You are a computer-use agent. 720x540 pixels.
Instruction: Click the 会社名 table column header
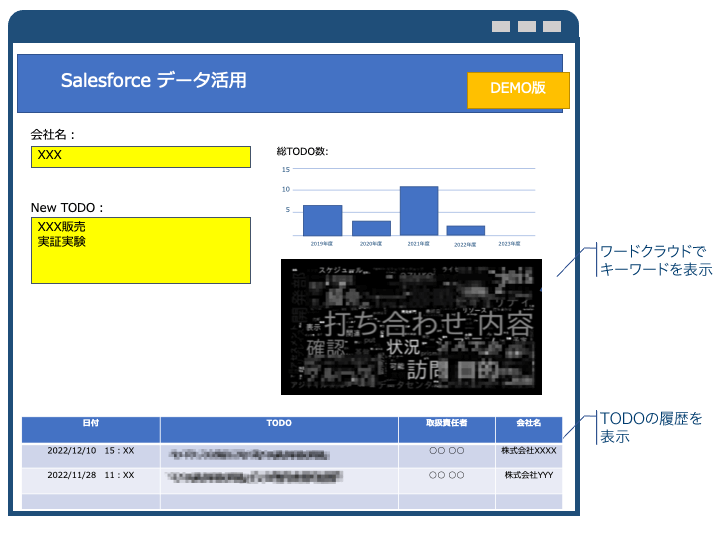tap(529, 429)
